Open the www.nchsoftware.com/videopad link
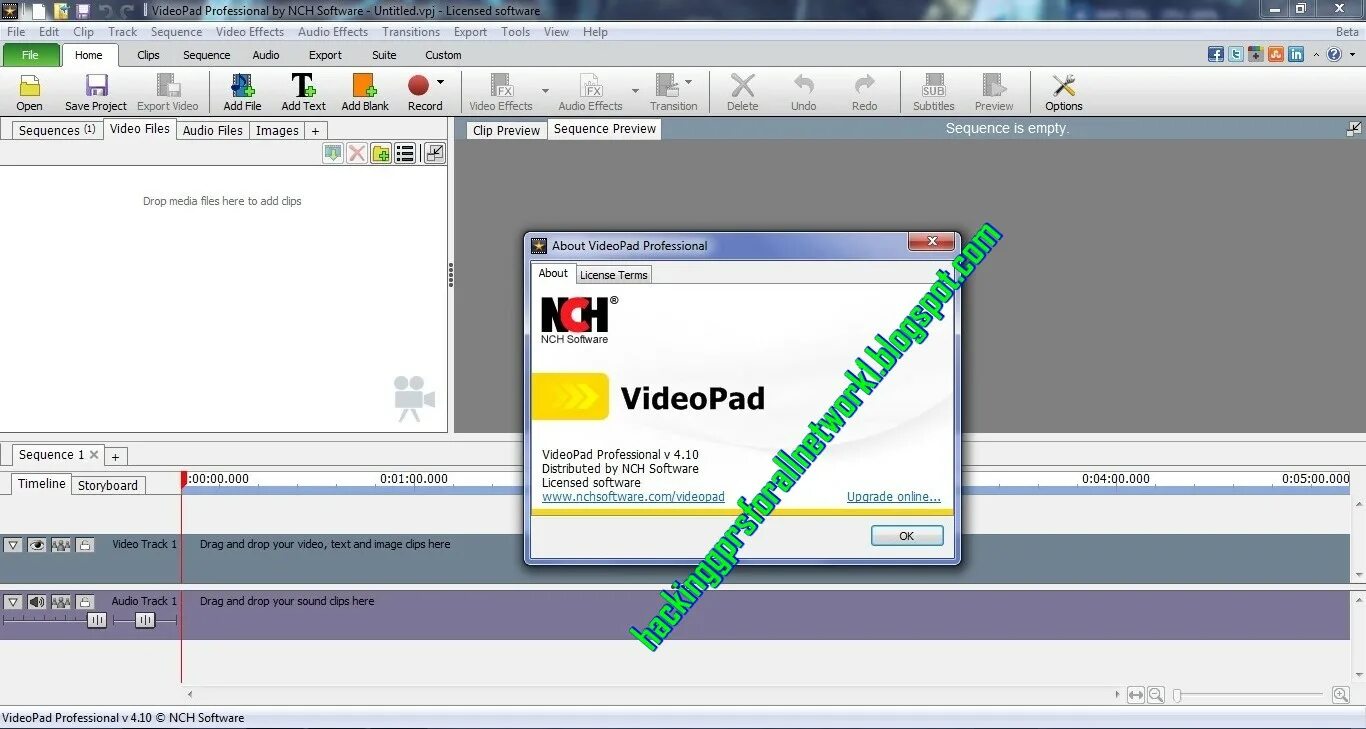This screenshot has height=729, width=1366. pos(633,497)
